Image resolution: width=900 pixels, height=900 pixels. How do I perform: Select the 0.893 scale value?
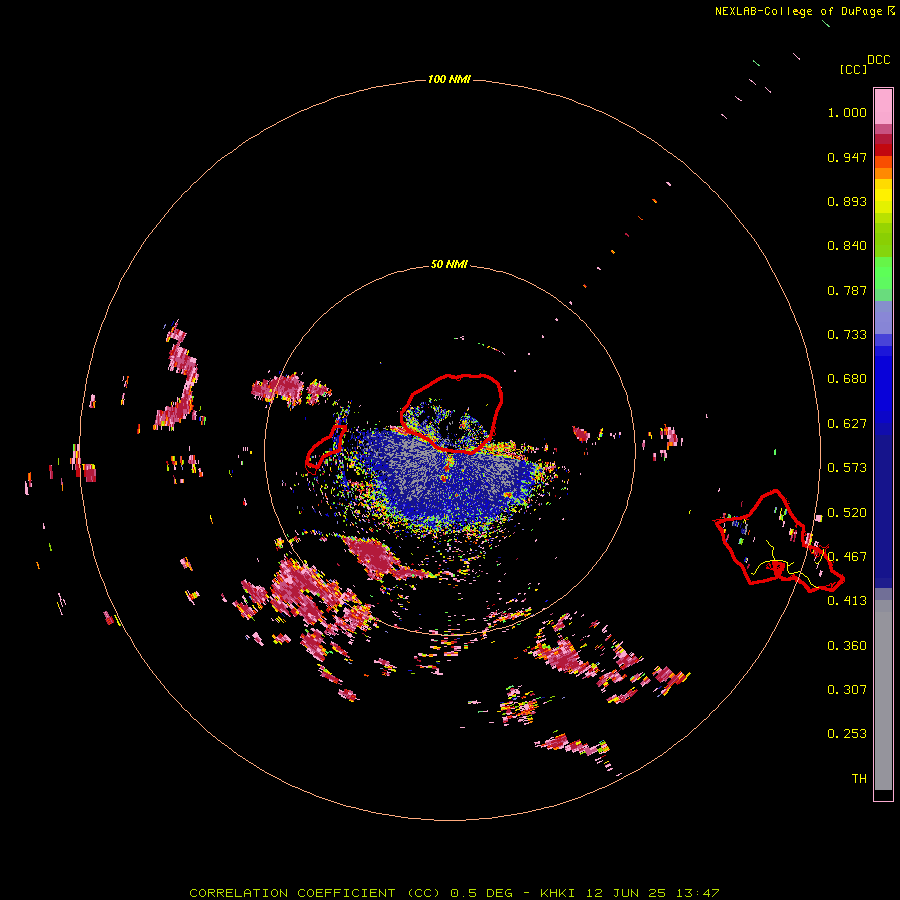point(847,201)
